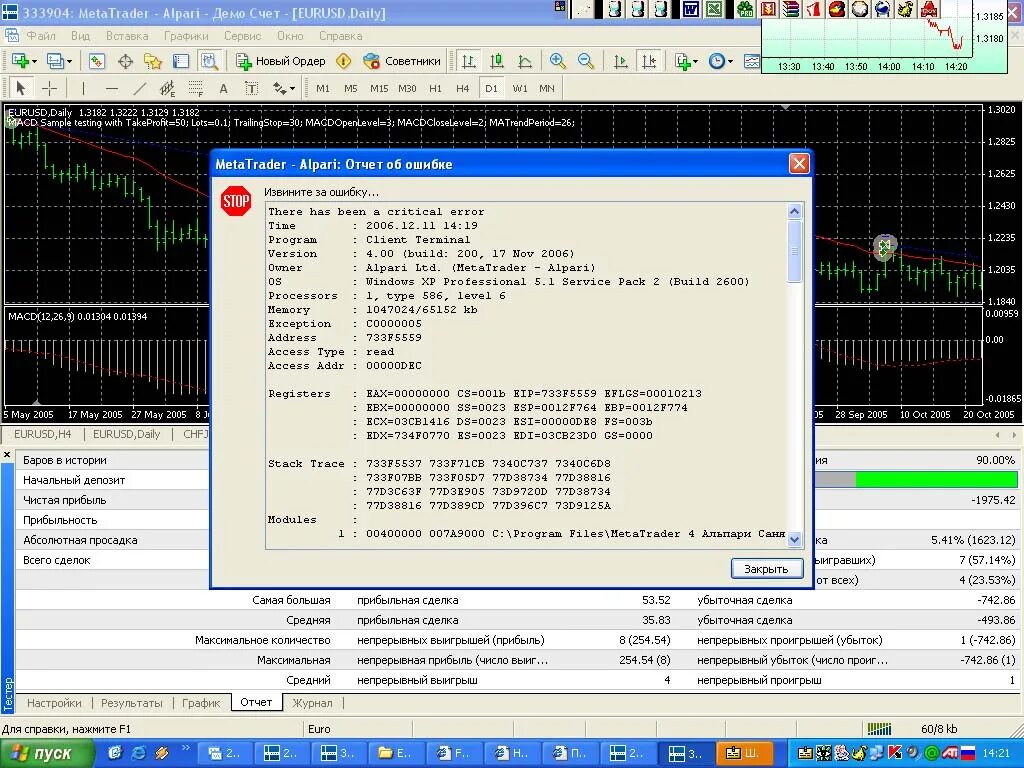Select the Vertical Line drawing tool

click(x=83, y=88)
